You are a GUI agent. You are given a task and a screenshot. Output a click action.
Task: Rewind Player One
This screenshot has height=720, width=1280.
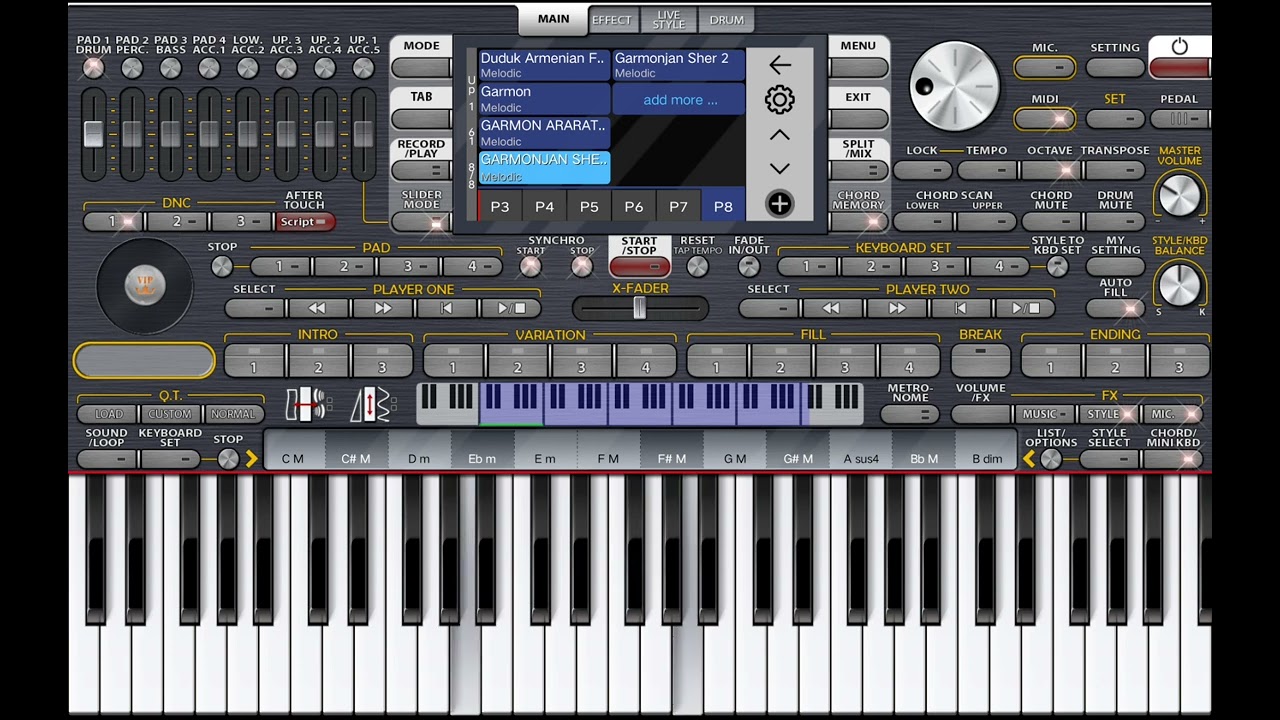tap(317, 308)
